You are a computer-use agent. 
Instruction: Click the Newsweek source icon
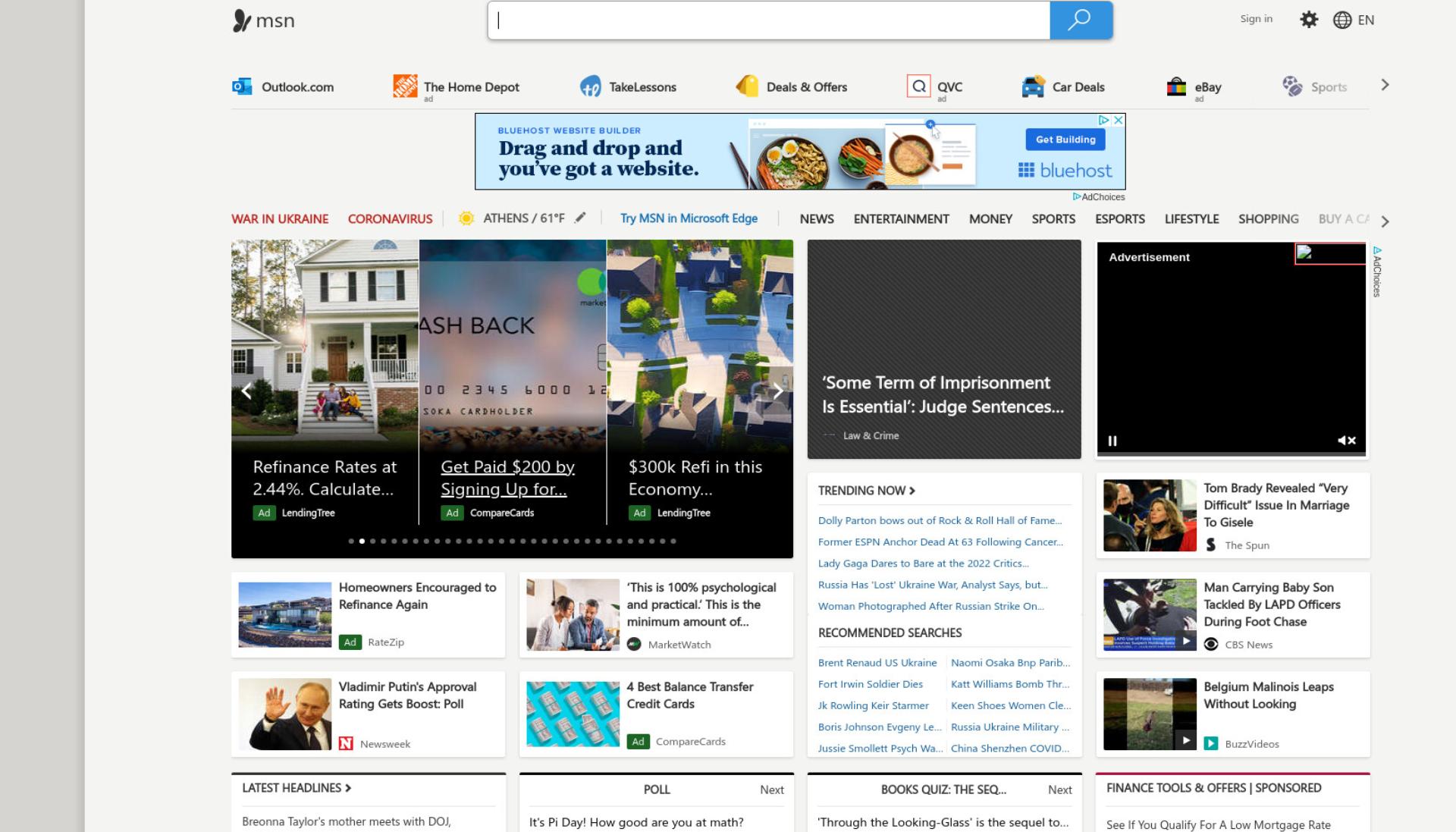coord(346,743)
